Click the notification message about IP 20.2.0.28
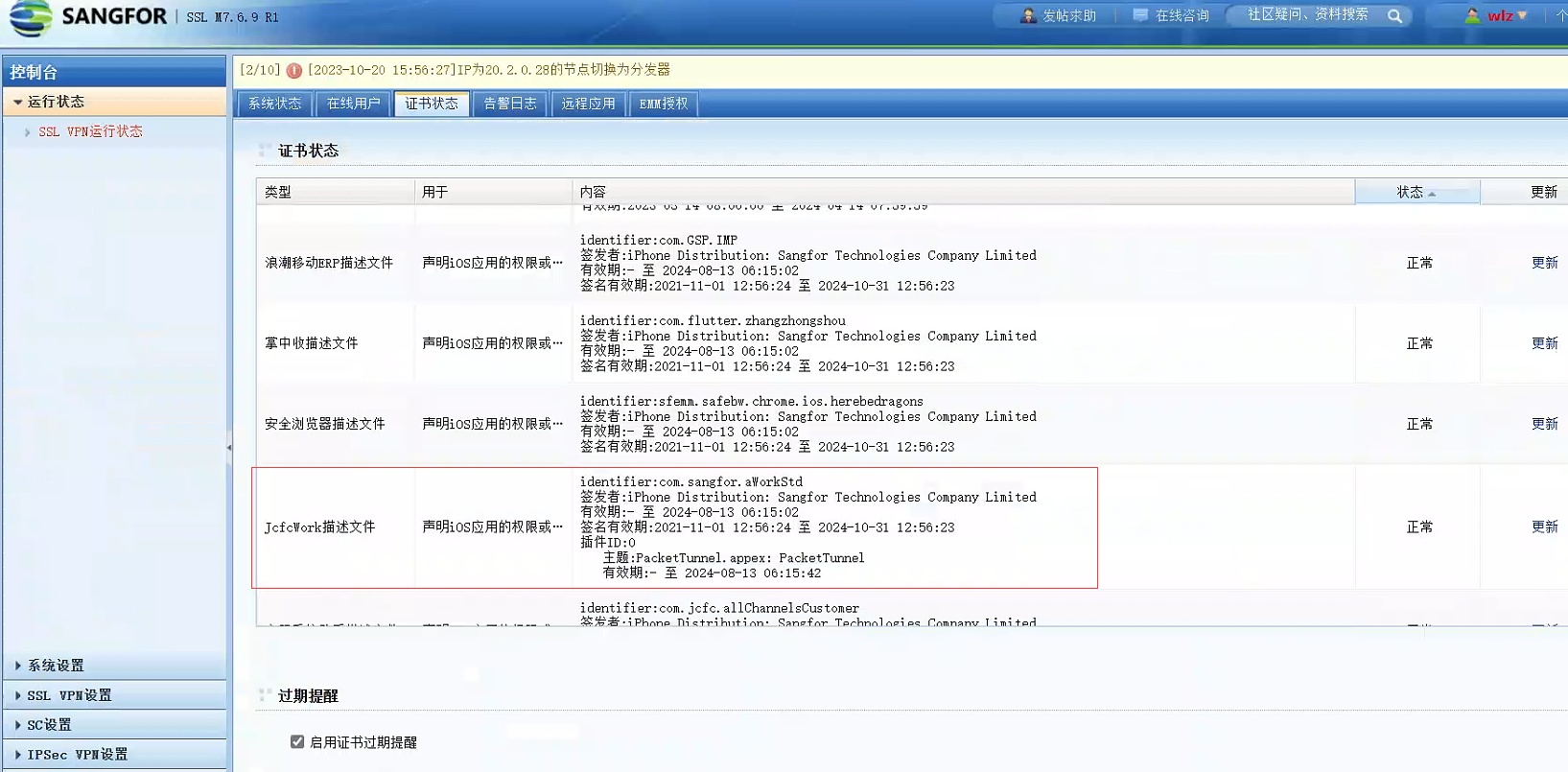 (x=488, y=70)
